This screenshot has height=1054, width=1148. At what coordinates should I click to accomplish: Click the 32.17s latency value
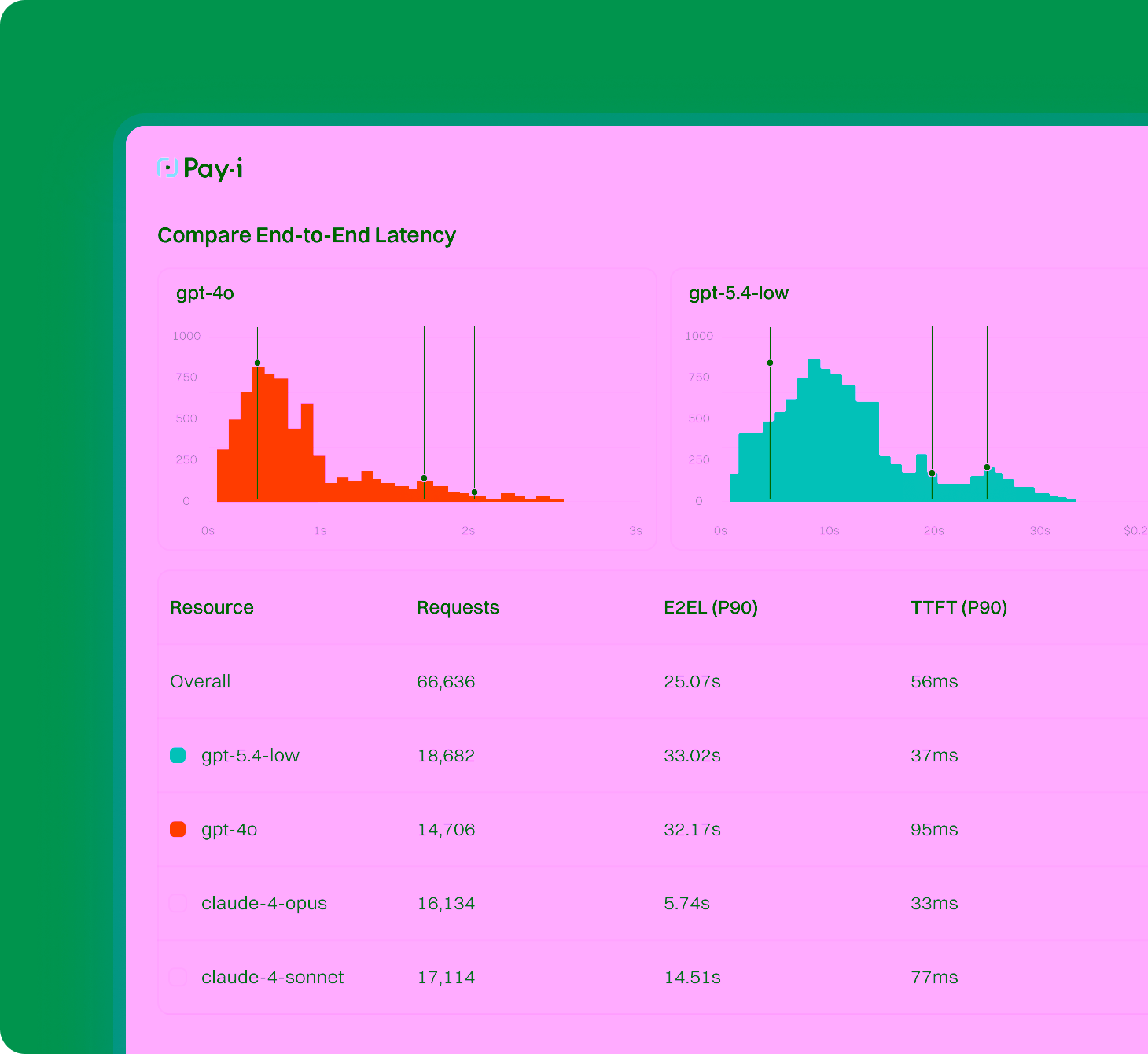tap(692, 830)
